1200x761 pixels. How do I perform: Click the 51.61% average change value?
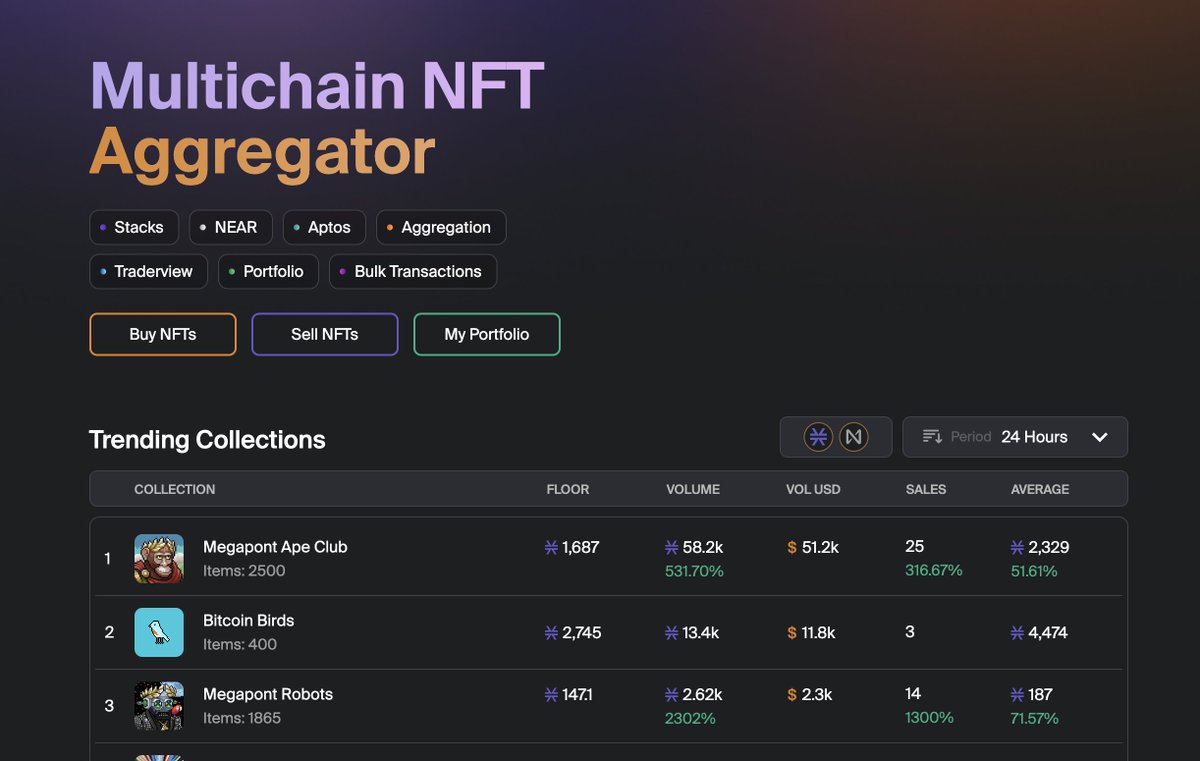[1034, 571]
